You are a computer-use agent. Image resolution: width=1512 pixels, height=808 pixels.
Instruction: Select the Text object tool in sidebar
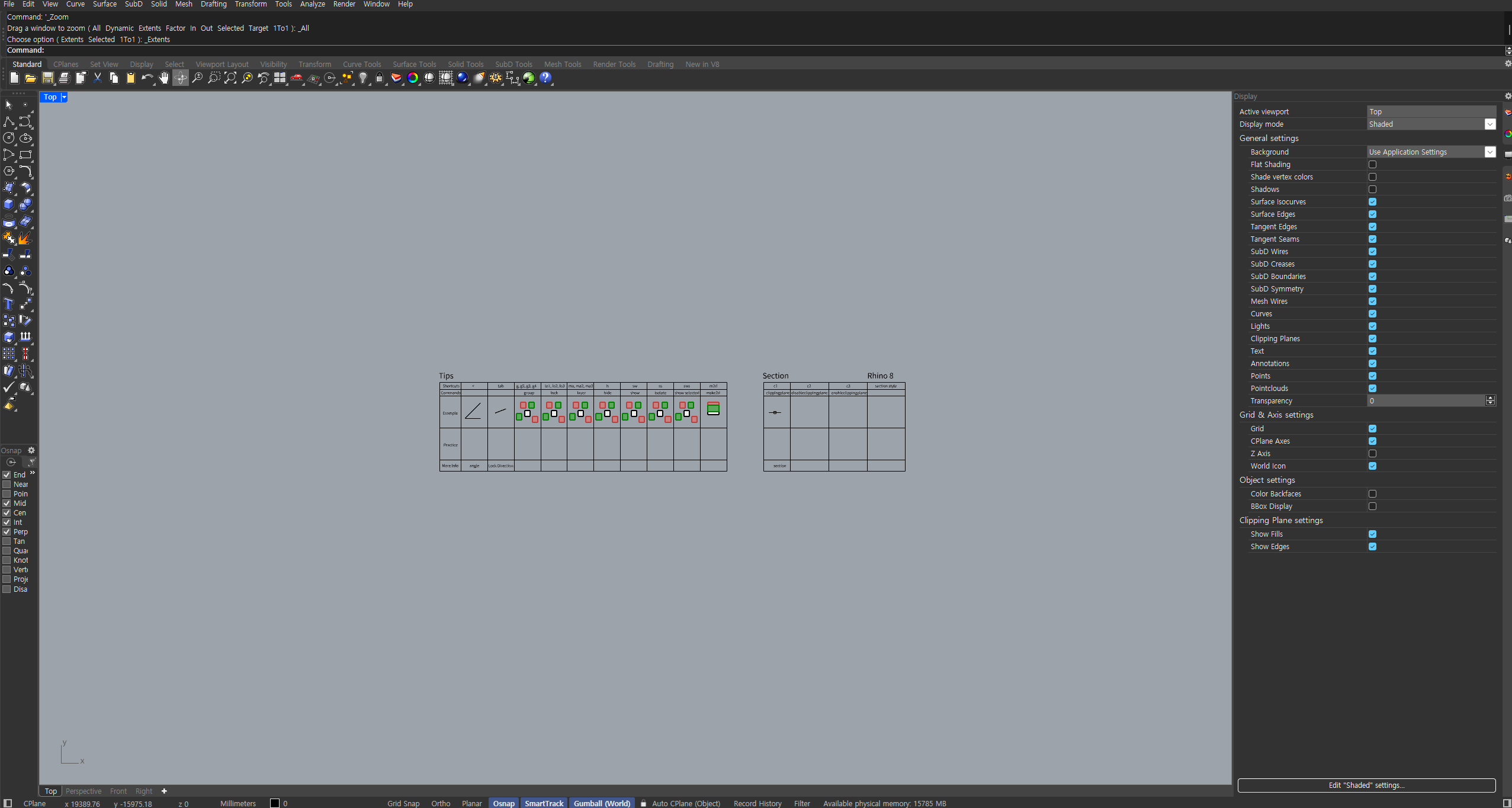[x=9, y=304]
